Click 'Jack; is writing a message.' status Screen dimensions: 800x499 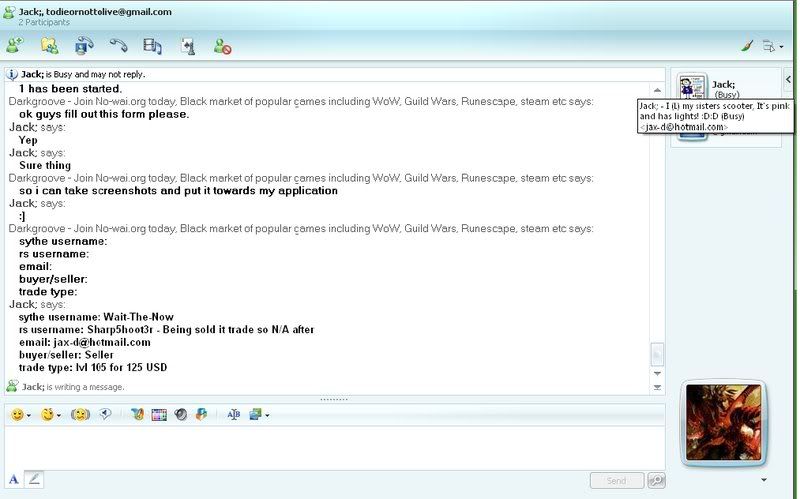coord(73,387)
